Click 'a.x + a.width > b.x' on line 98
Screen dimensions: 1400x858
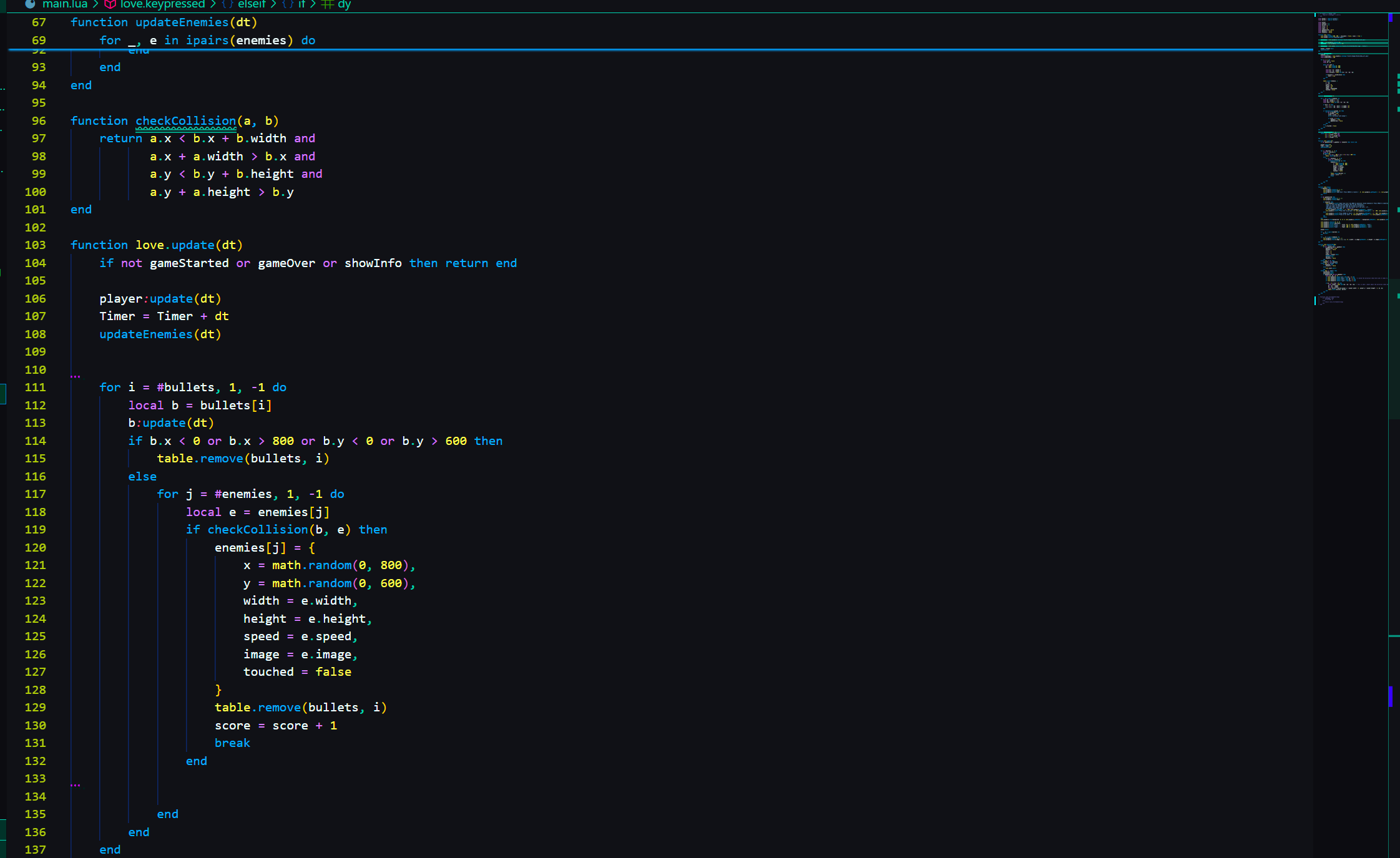click(x=218, y=157)
